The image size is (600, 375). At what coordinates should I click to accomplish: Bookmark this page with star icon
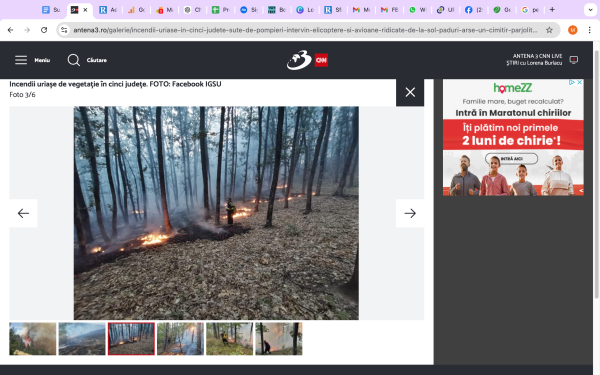[x=549, y=30]
